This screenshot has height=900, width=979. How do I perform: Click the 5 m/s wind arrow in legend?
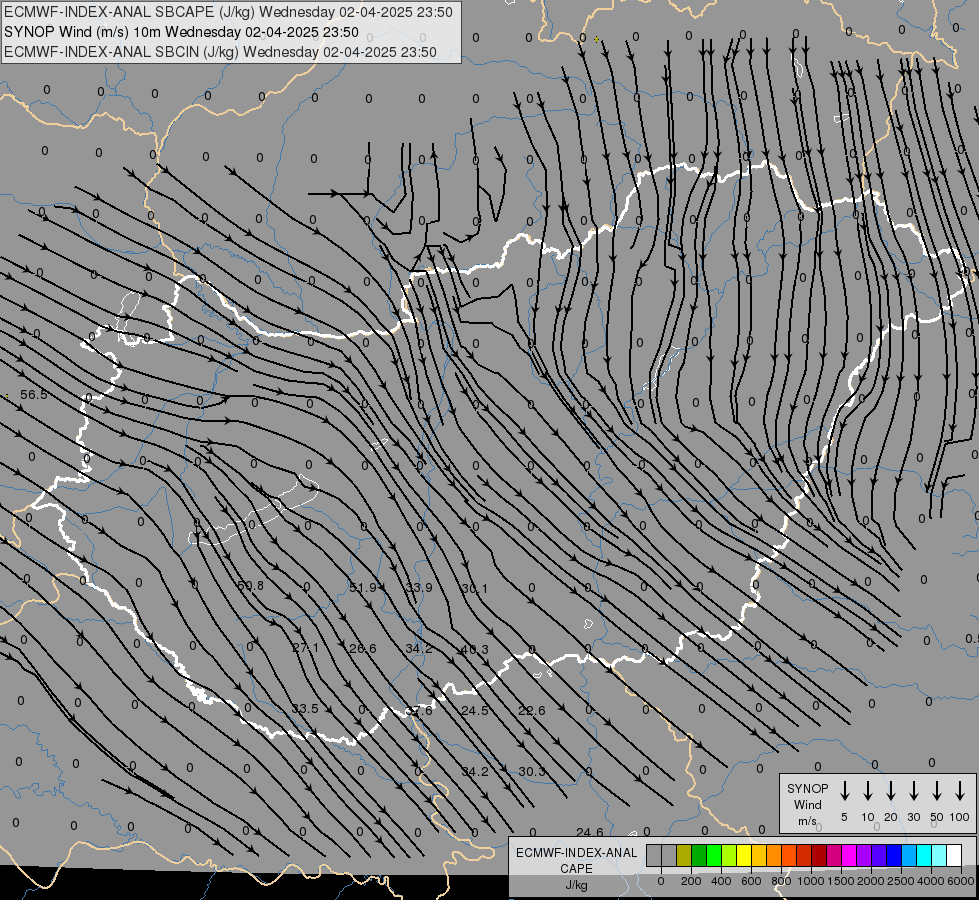point(844,791)
